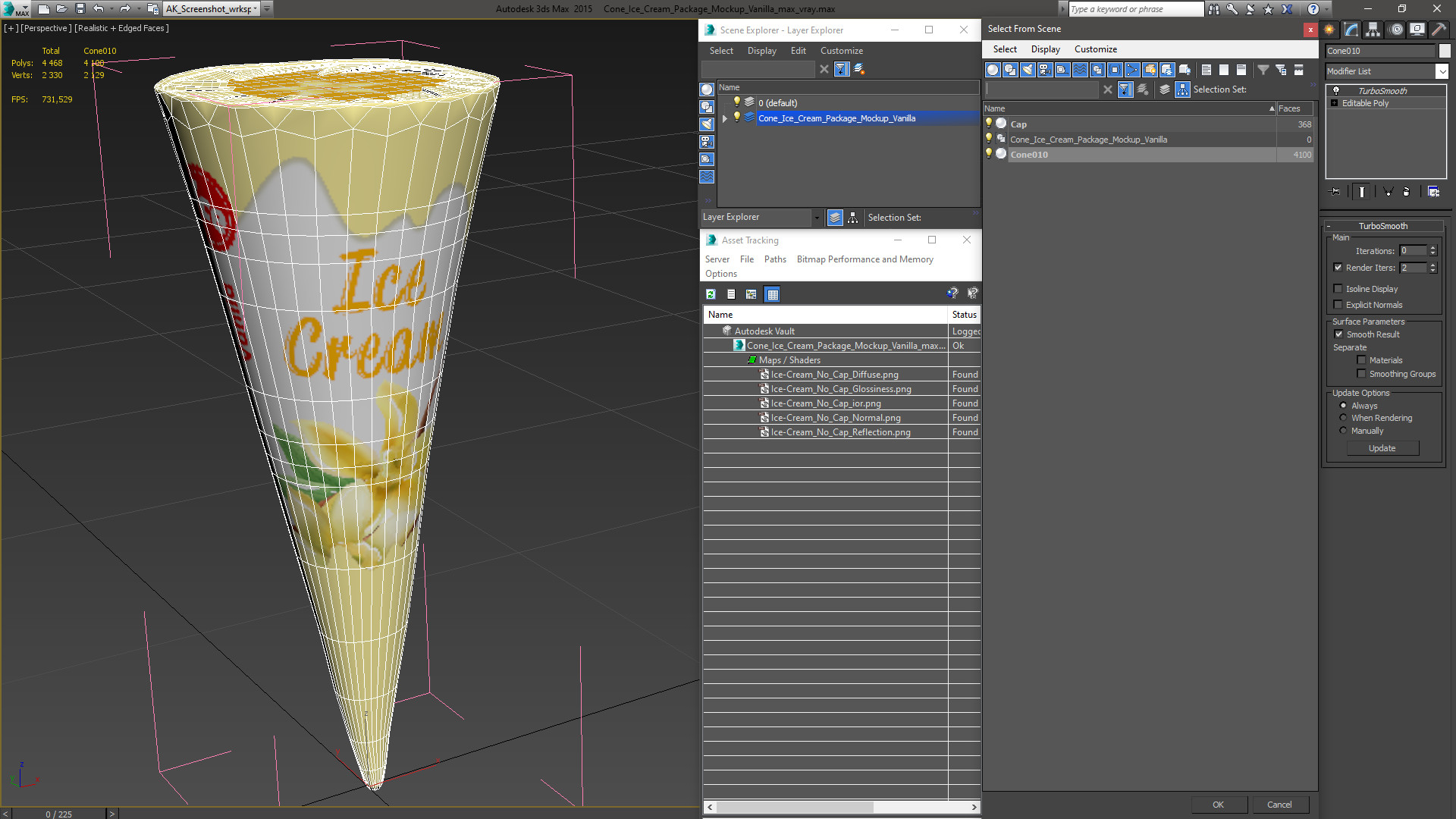The width and height of the screenshot is (1456, 819).
Task: Open Display menu in Select From Scene
Action: pos(1045,49)
